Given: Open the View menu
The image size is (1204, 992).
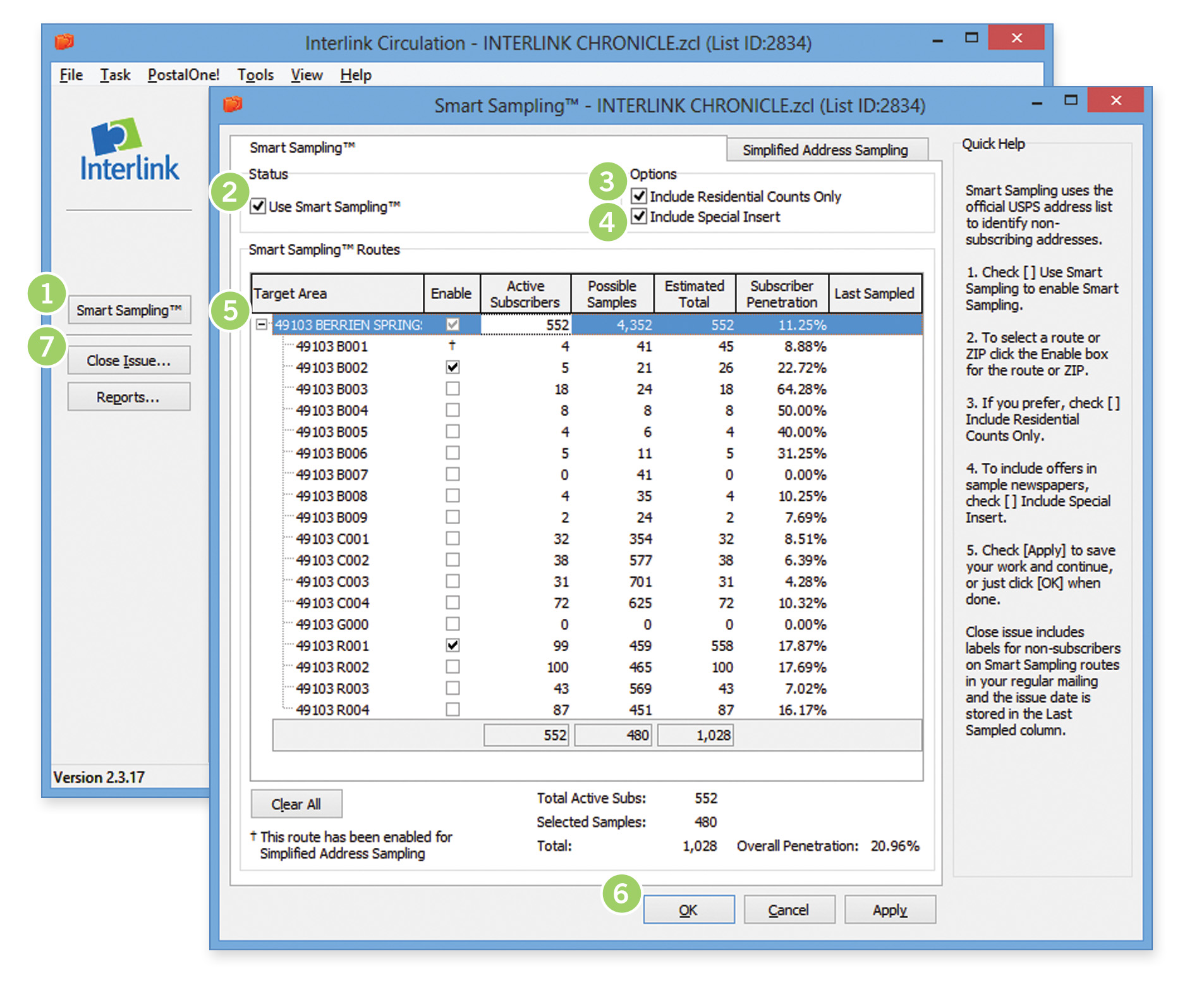Looking at the screenshot, I should 307,75.
